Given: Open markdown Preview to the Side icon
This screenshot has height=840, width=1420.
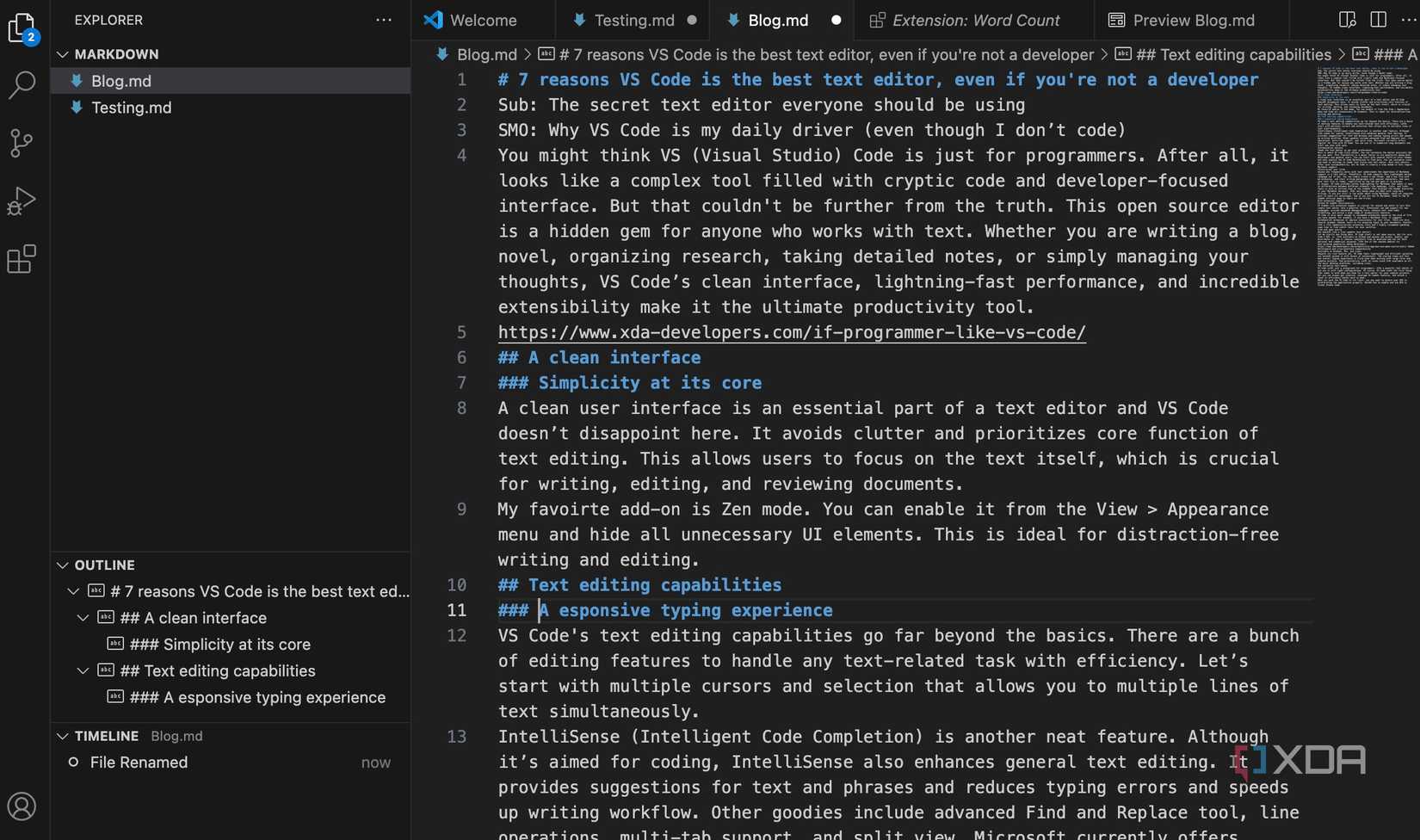Looking at the screenshot, I should (x=1347, y=19).
